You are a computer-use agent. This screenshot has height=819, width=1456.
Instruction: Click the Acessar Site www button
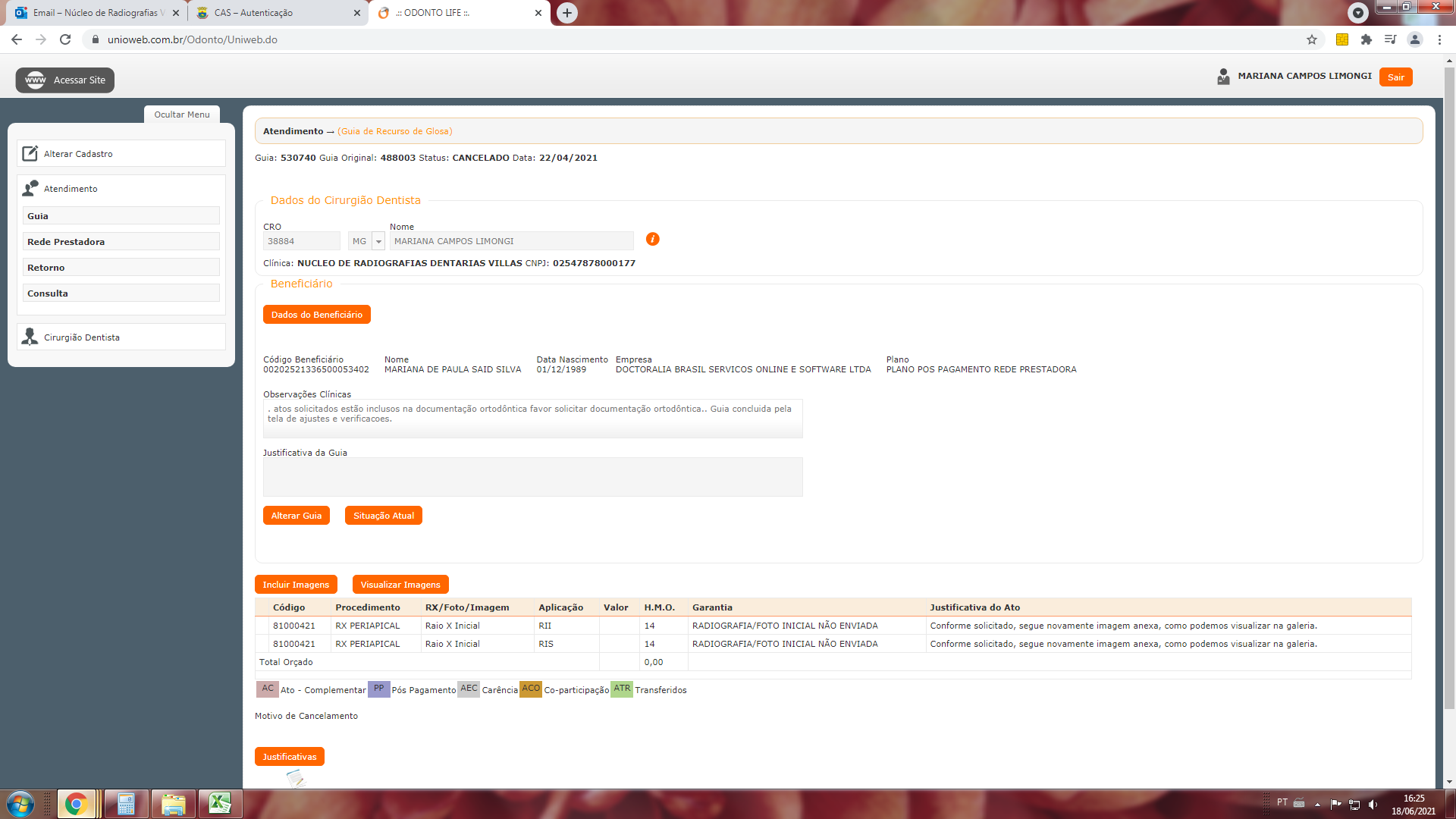coord(65,80)
